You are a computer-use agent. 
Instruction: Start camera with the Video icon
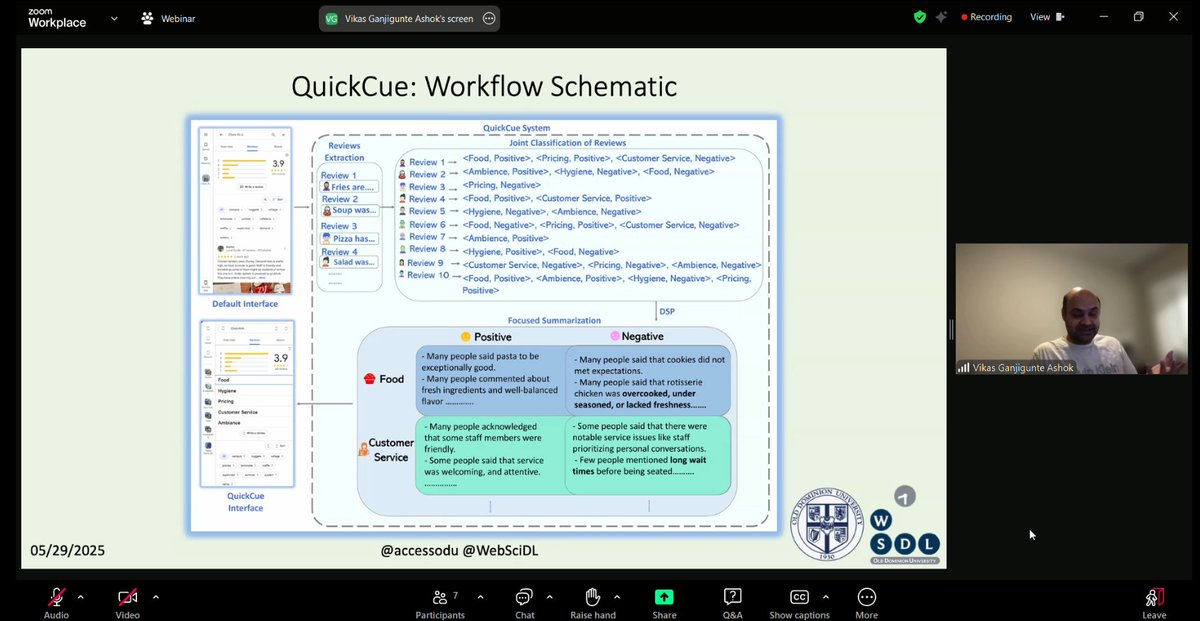tap(127, 597)
